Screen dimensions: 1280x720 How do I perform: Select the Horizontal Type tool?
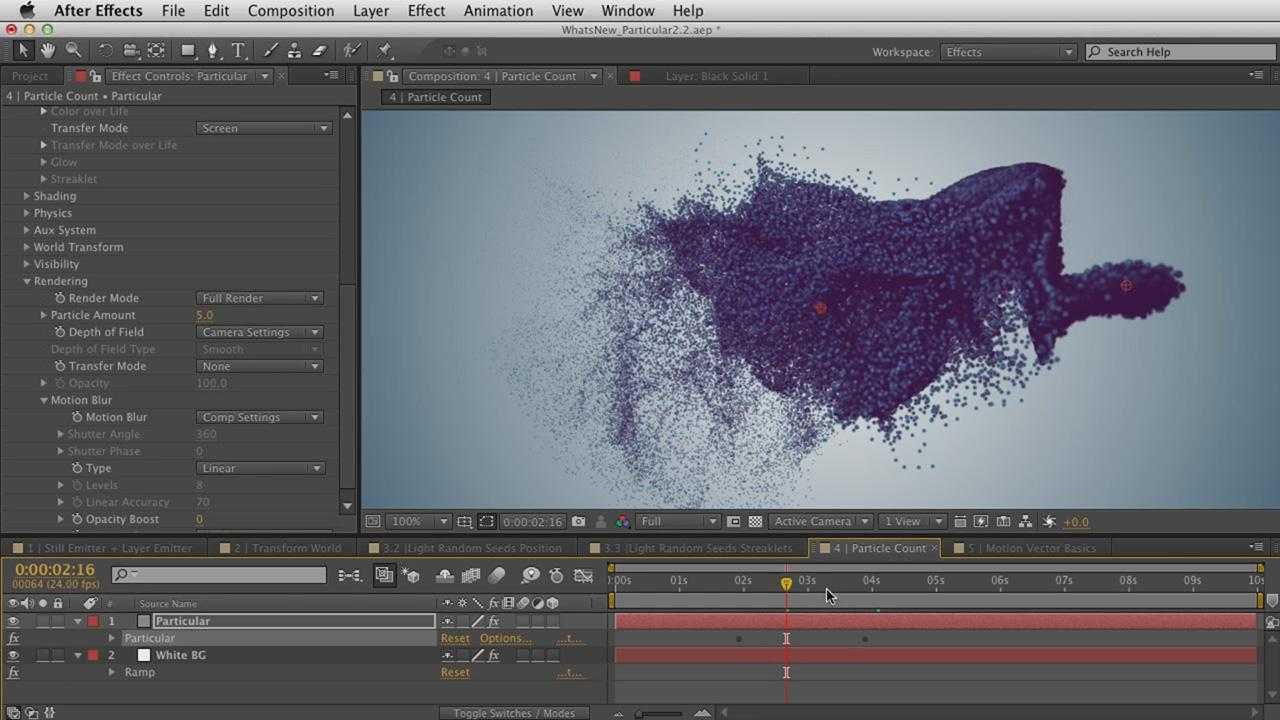click(x=238, y=50)
